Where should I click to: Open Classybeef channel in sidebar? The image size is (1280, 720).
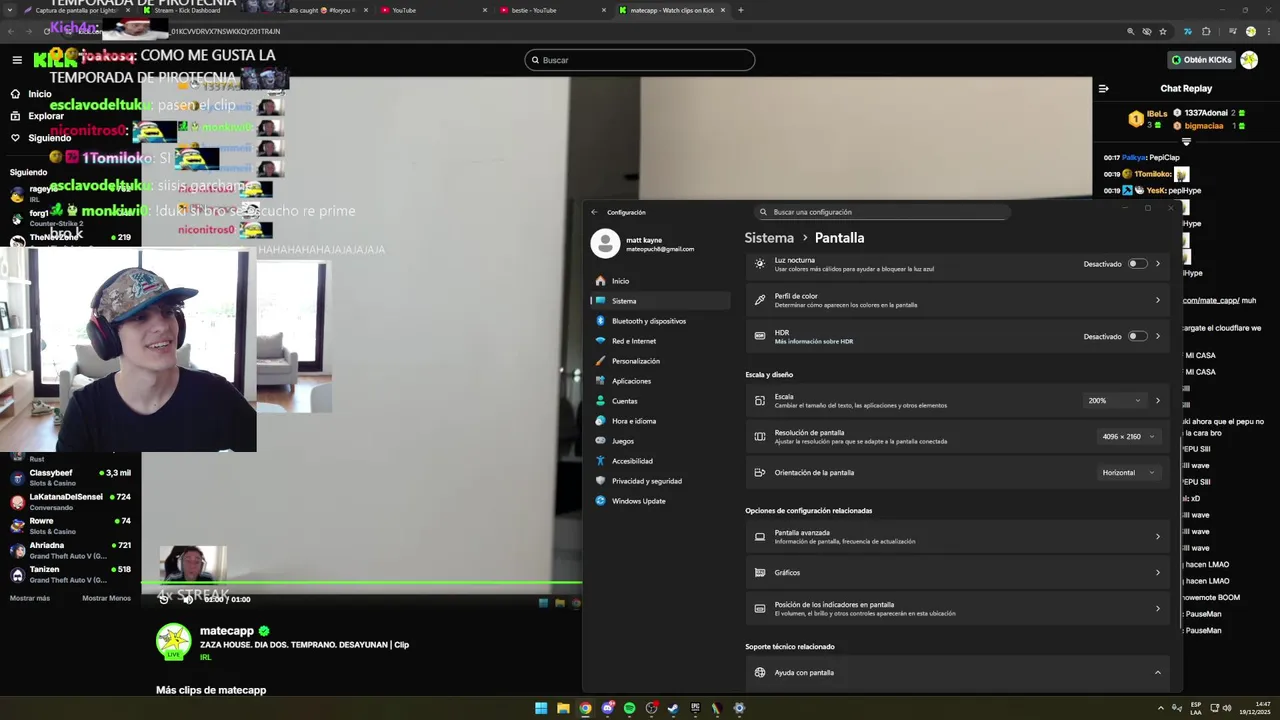pos(70,476)
